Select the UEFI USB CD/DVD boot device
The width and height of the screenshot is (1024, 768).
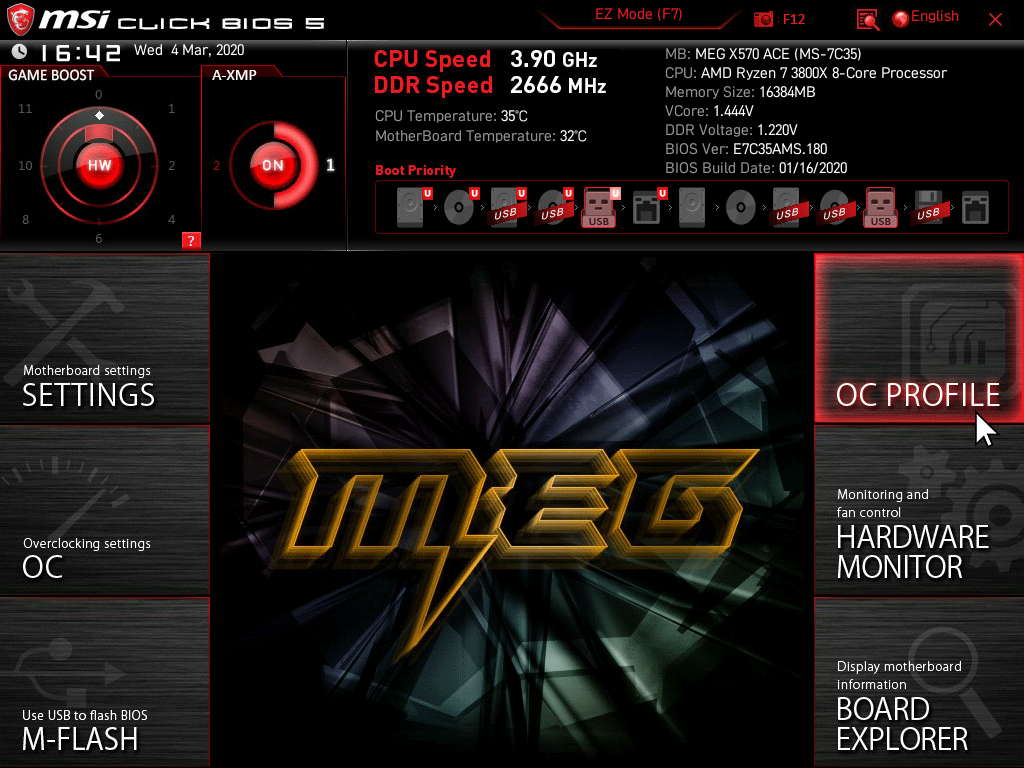pyautogui.click(x=555, y=208)
